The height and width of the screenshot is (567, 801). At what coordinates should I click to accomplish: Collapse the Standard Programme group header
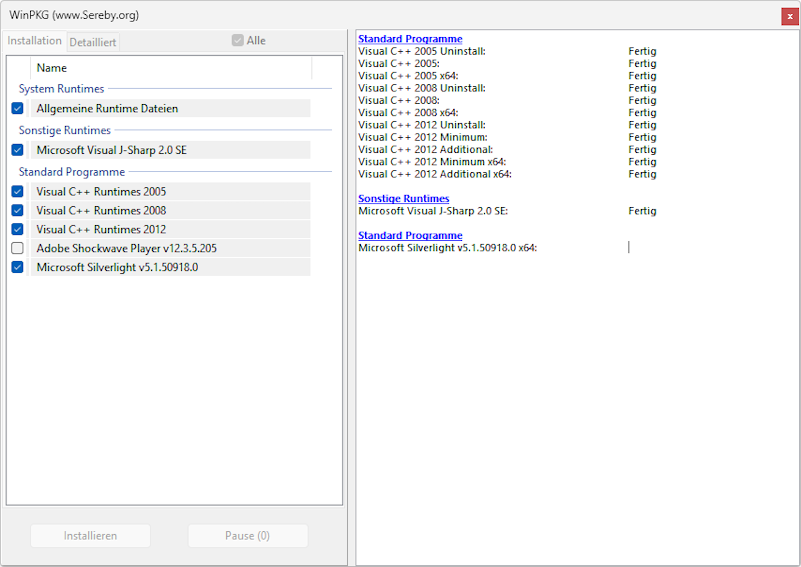[x=71, y=172]
